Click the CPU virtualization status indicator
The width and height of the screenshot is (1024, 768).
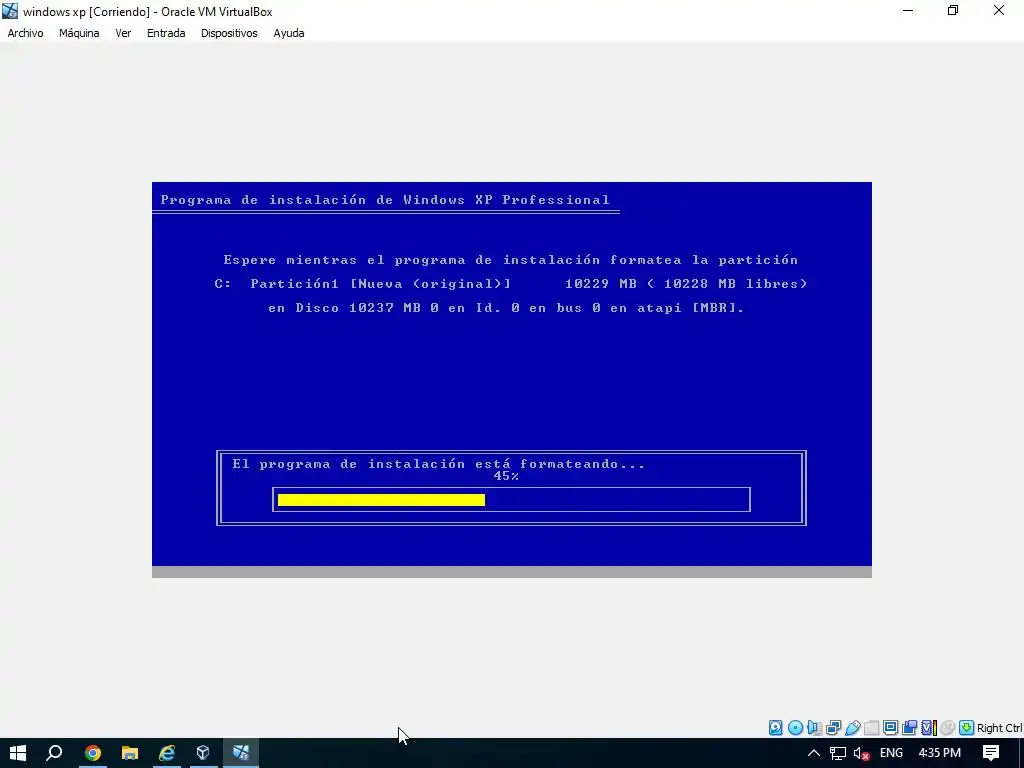(x=929, y=728)
